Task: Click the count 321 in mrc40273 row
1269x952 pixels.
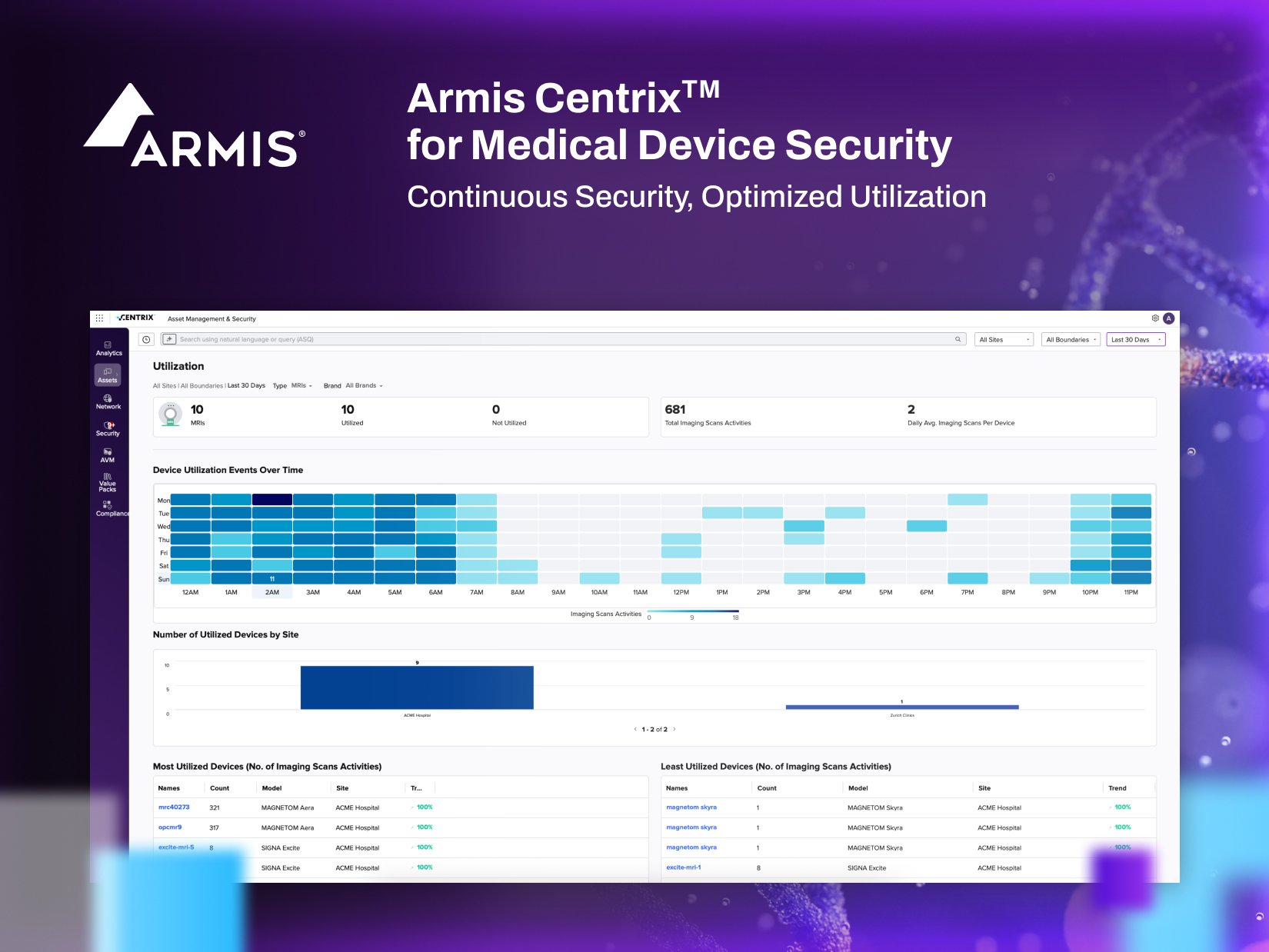Action: [215, 807]
